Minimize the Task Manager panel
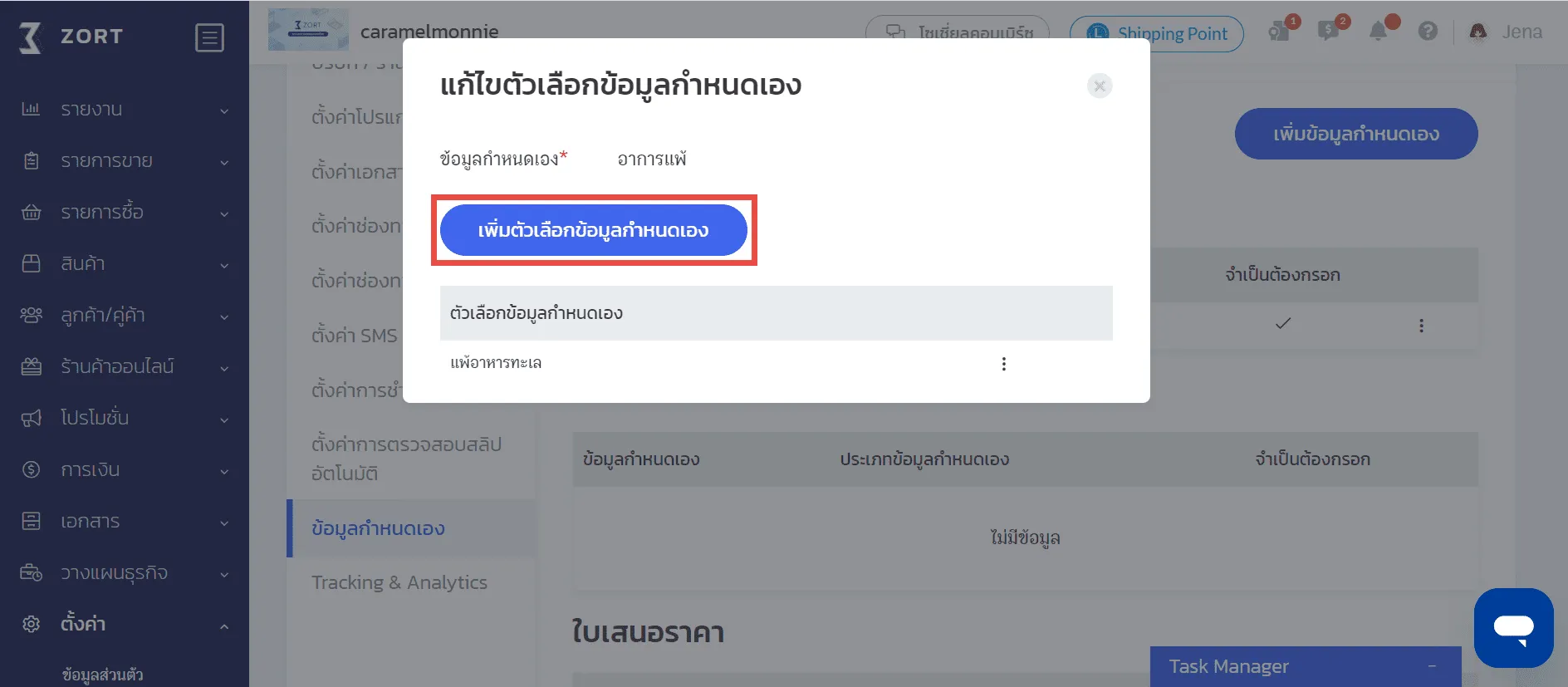Screen dimensions: 1568x687 (x=1432, y=666)
